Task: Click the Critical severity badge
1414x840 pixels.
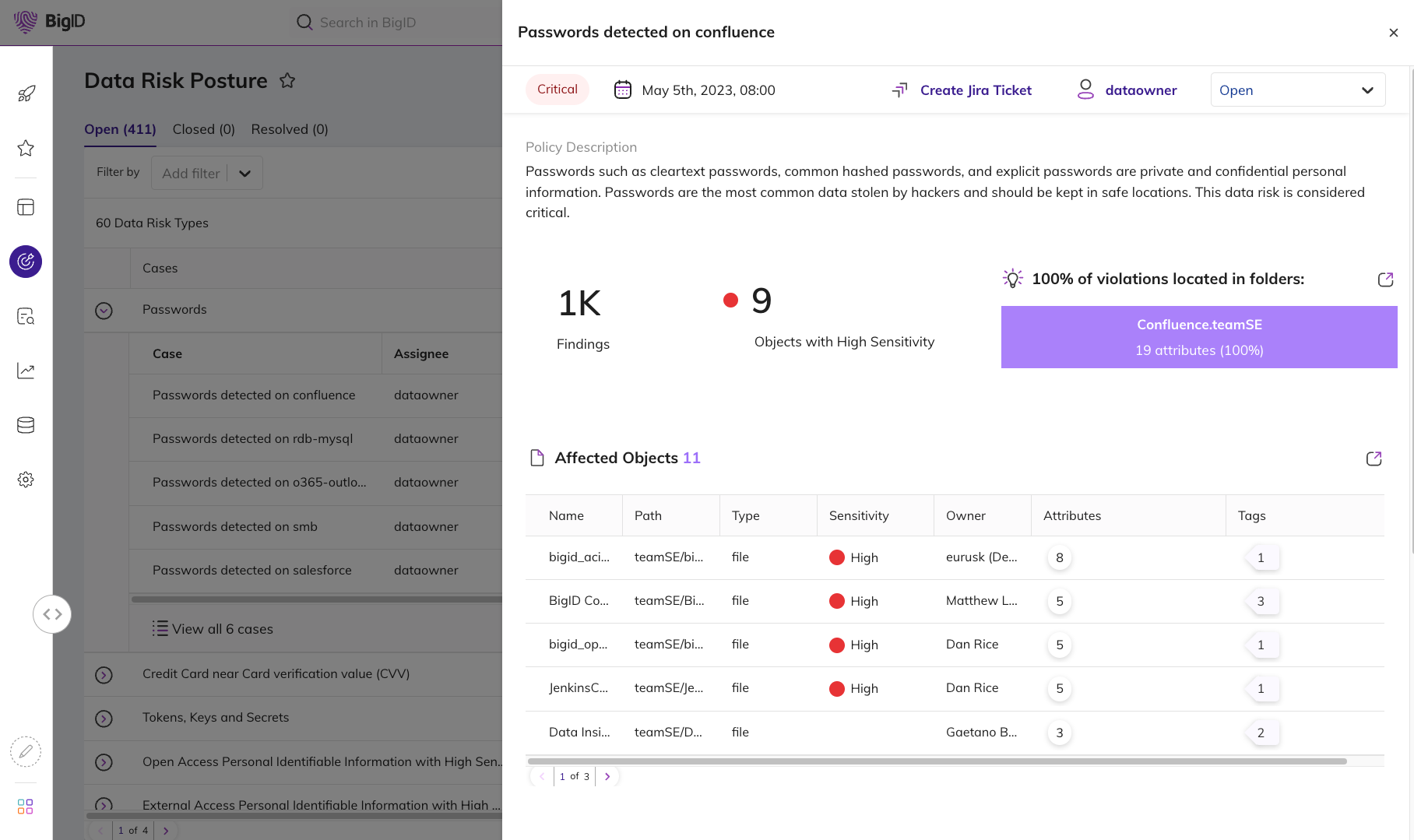Action: (x=558, y=90)
